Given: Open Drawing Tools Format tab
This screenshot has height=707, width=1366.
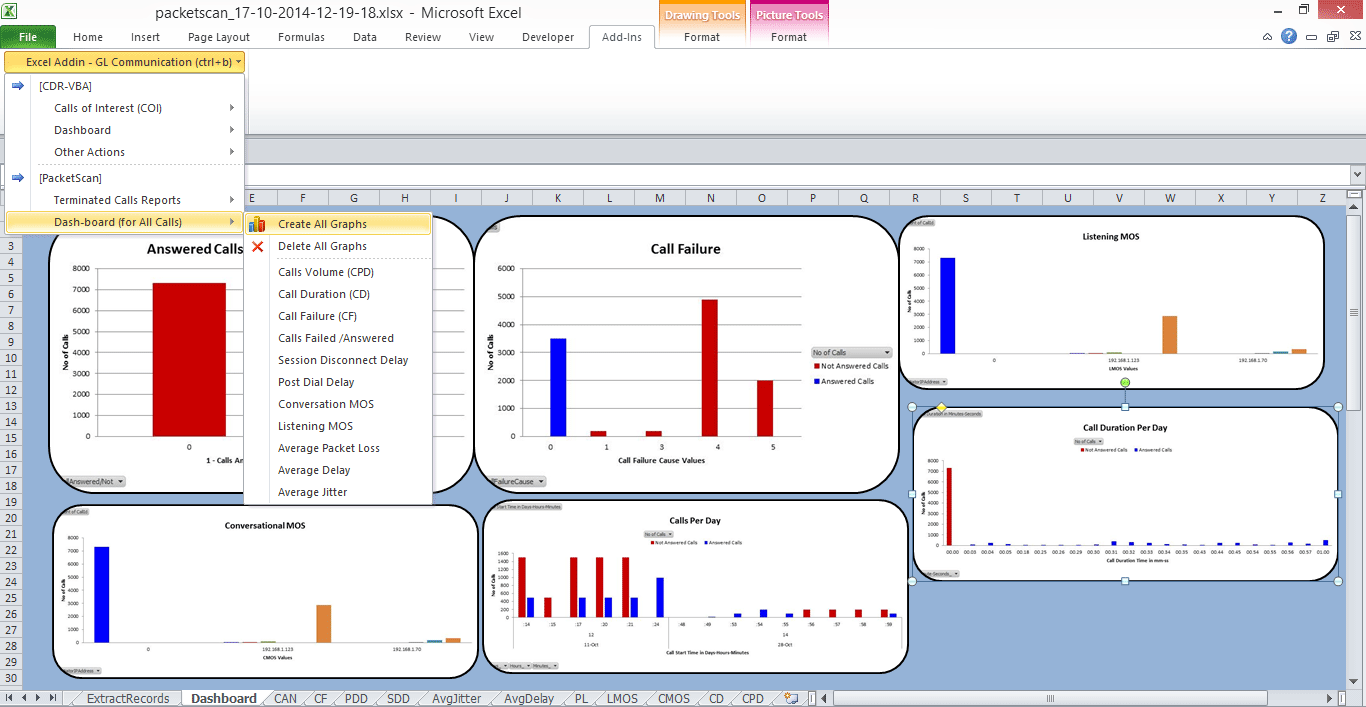Looking at the screenshot, I should 702,37.
